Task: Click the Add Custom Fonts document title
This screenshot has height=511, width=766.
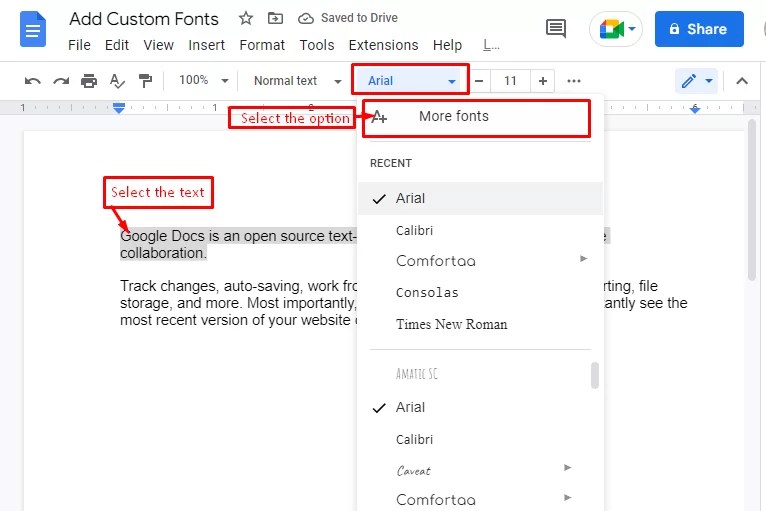Action: click(144, 19)
